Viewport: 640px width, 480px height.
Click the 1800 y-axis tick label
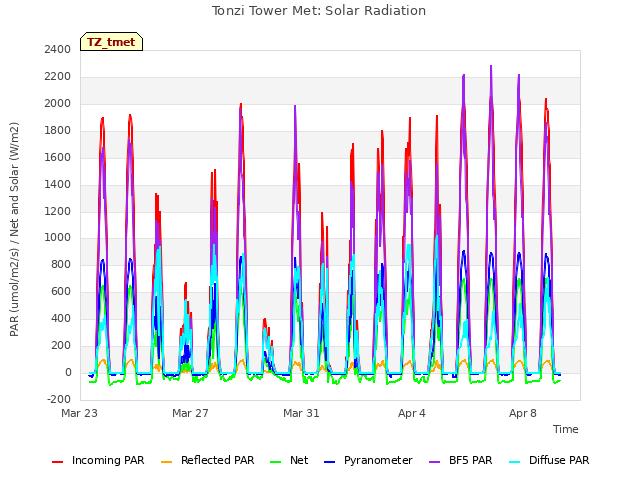tap(58, 130)
